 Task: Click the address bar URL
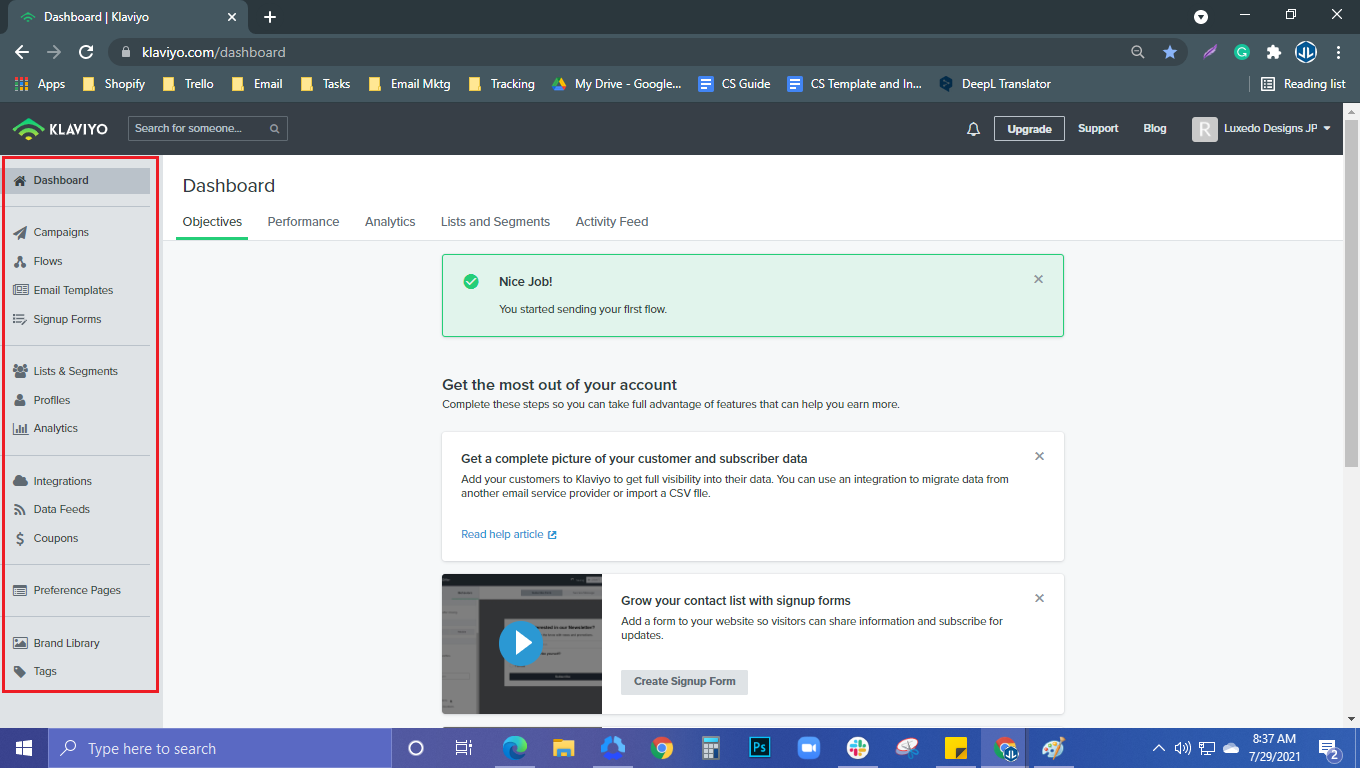tap(214, 52)
